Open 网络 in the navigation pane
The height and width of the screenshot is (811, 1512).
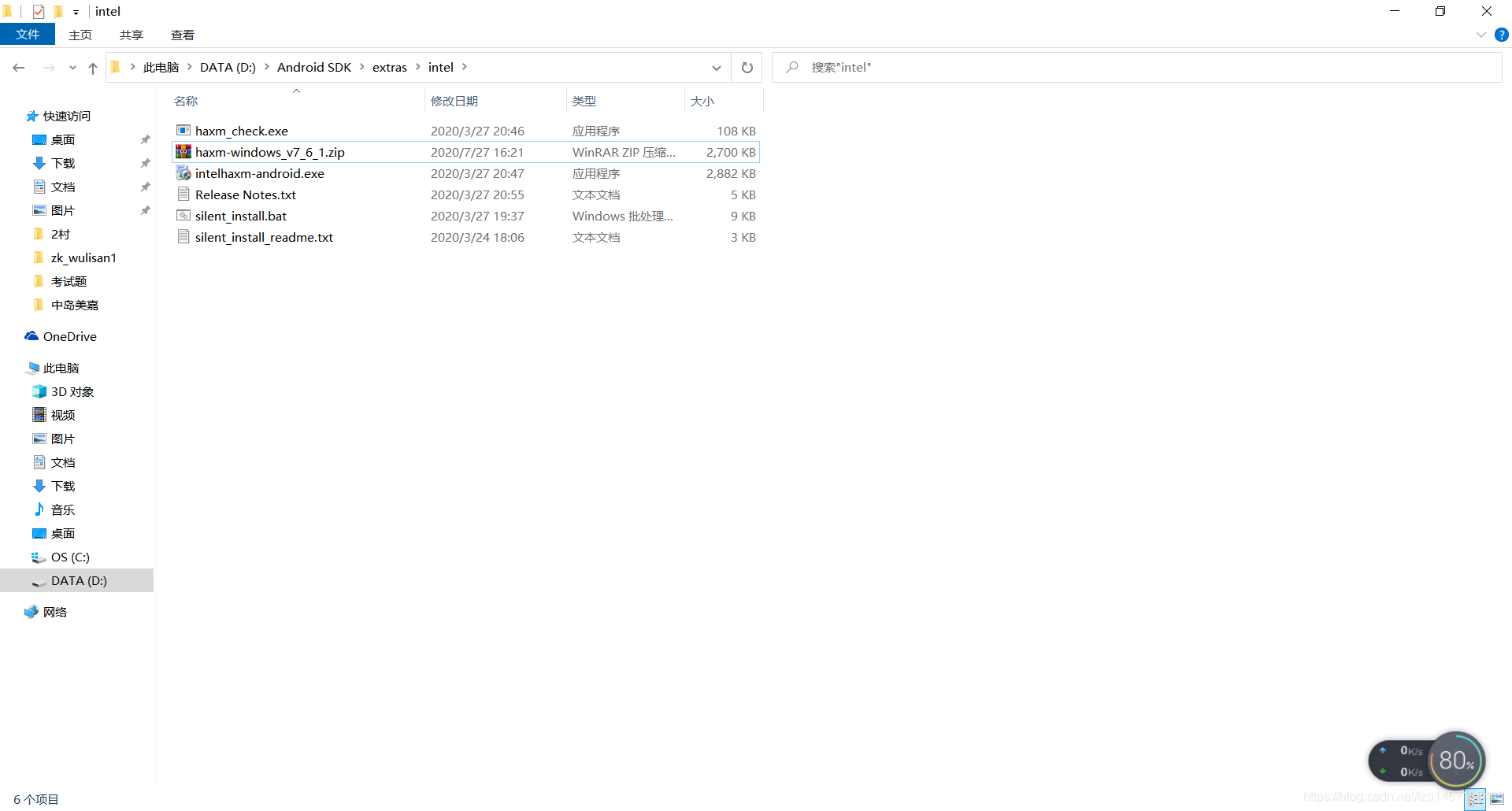click(x=55, y=612)
